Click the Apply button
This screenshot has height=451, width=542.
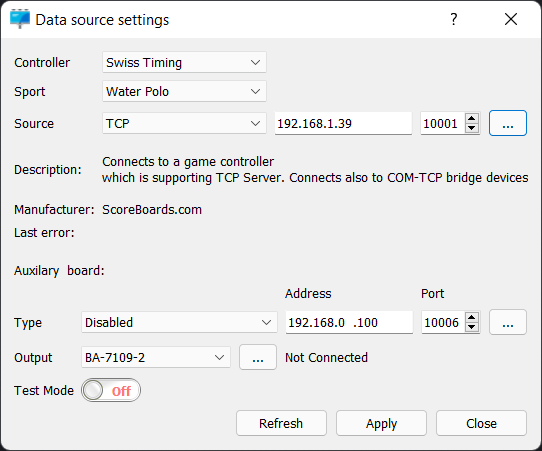381,423
